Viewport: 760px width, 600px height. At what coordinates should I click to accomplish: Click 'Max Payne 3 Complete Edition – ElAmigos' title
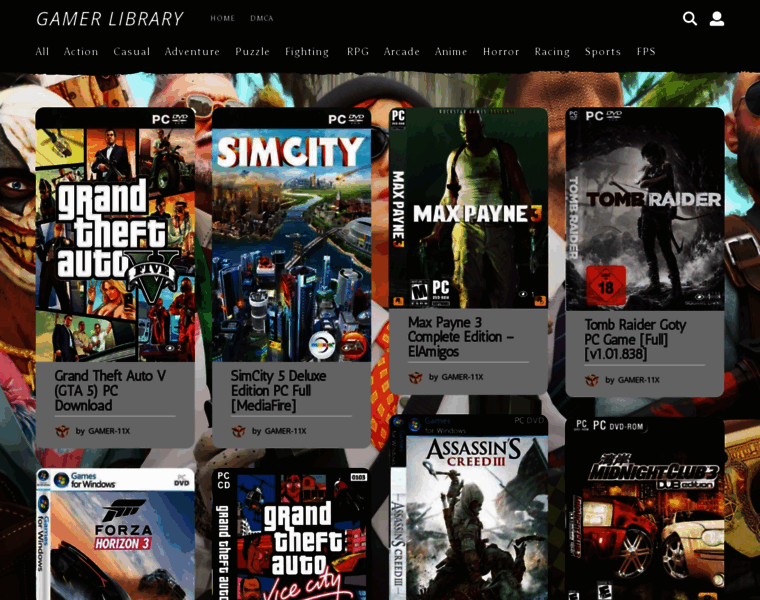461,337
